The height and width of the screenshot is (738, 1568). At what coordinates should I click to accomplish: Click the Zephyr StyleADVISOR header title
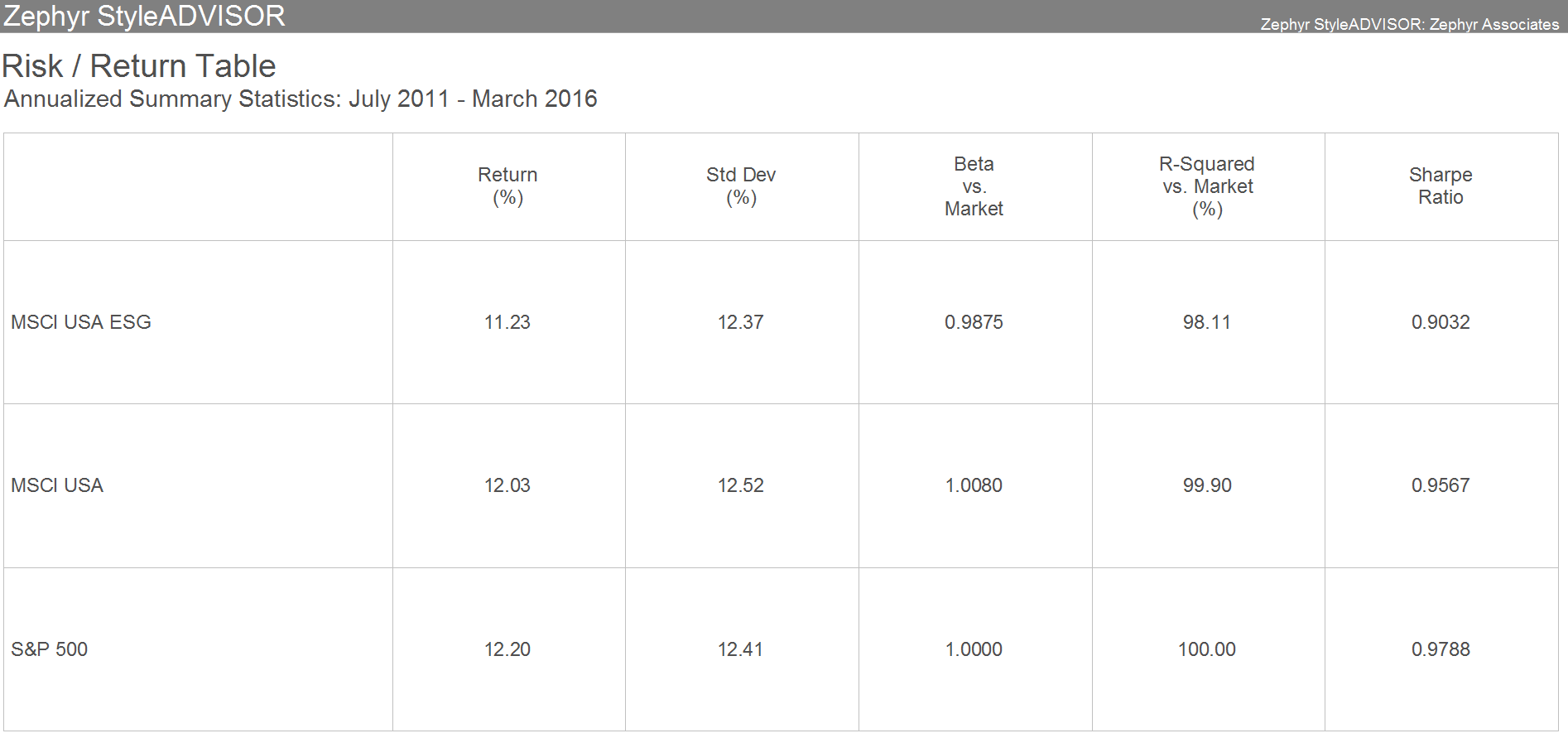coord(144,16)
